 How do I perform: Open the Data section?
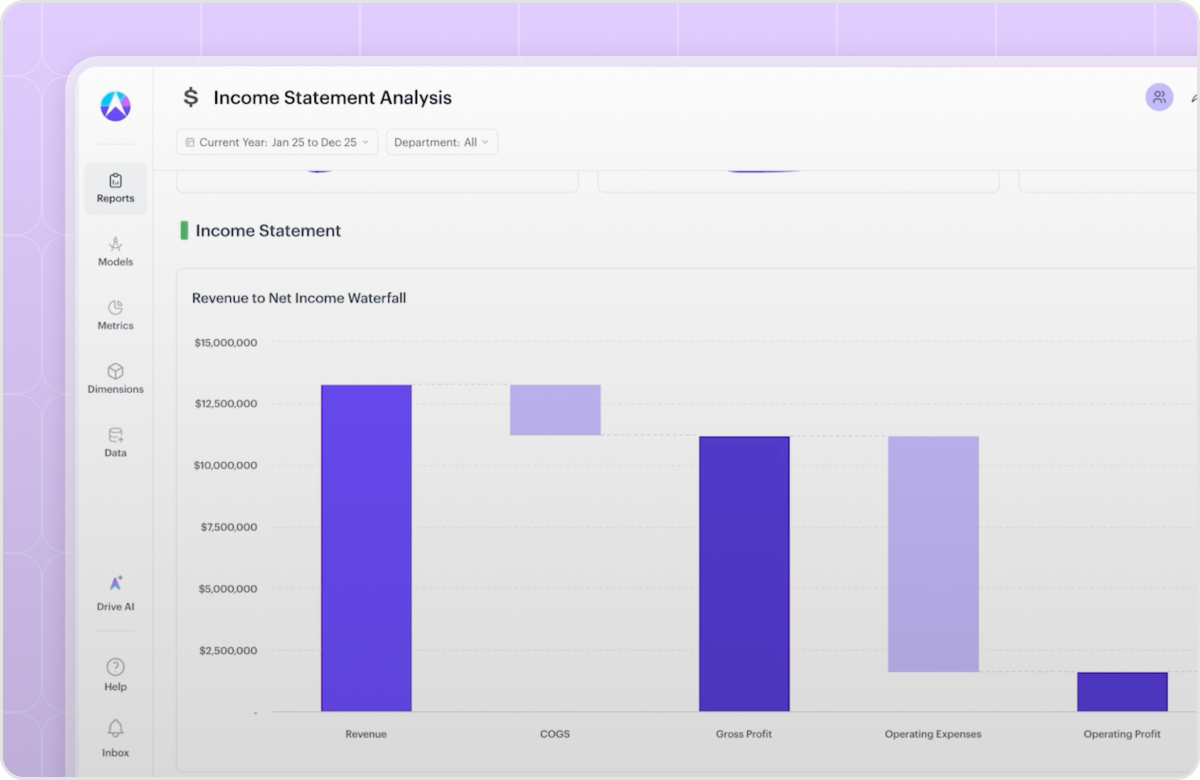click(116, 443)
